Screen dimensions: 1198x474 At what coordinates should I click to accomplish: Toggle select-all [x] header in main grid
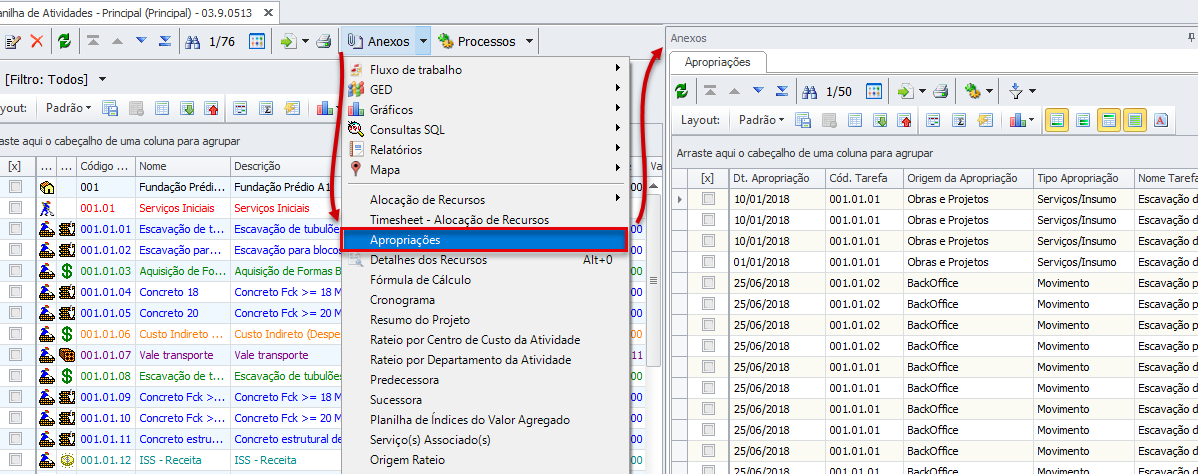pyautogui.click(x=15, y=166)
